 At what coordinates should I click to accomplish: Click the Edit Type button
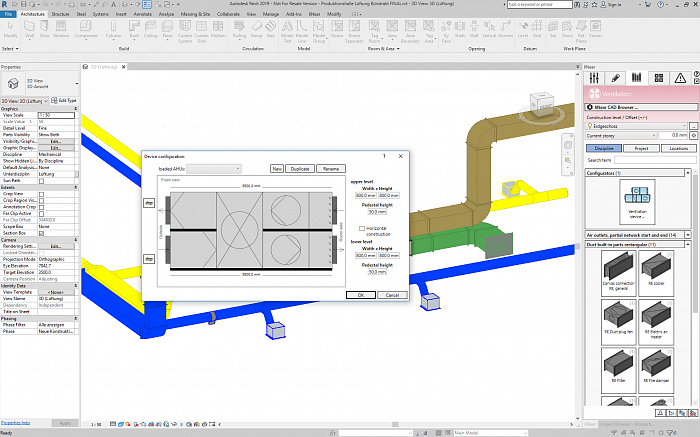pyautogui.click(x=64, y=100)
